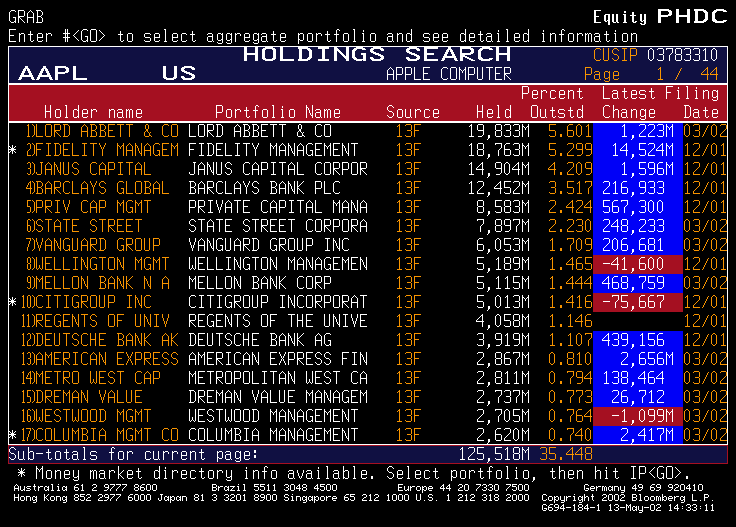Screen dimensions: 736x527
Task: Select holder 1) LORD ABBETT & CO
Action: [102, 131]
